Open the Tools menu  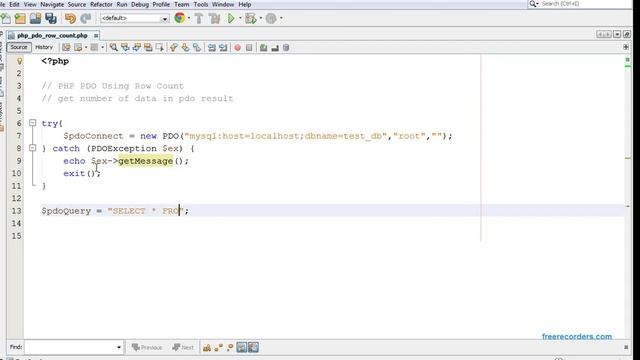[201, 4]
